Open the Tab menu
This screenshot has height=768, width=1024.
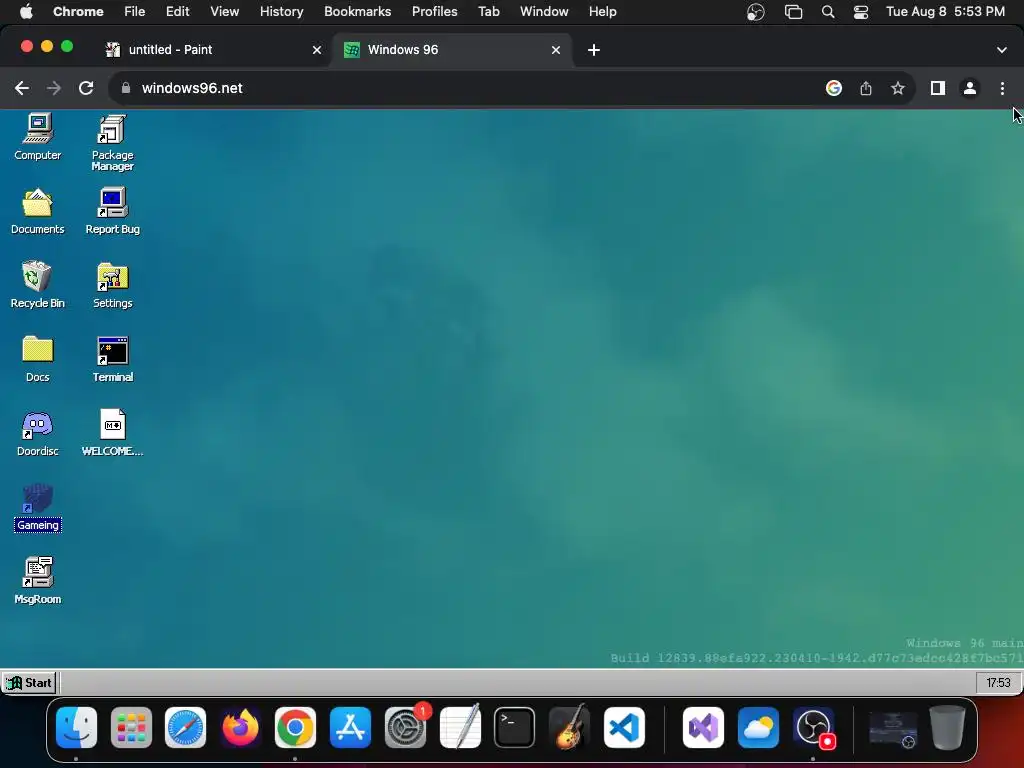[488, 12]
